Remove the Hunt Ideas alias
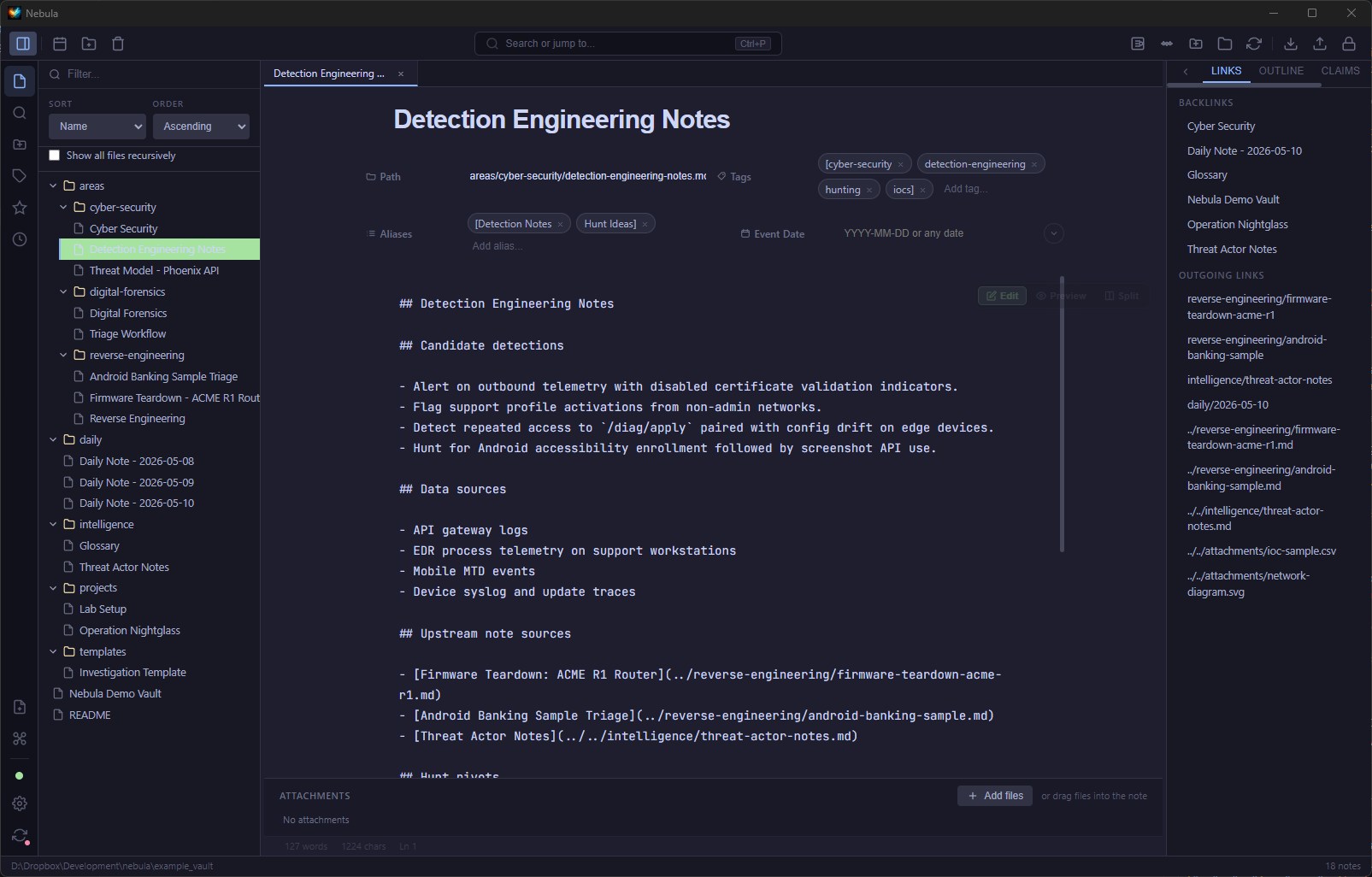The width and height of the screenshot is (1372, 877). [645, 224]
